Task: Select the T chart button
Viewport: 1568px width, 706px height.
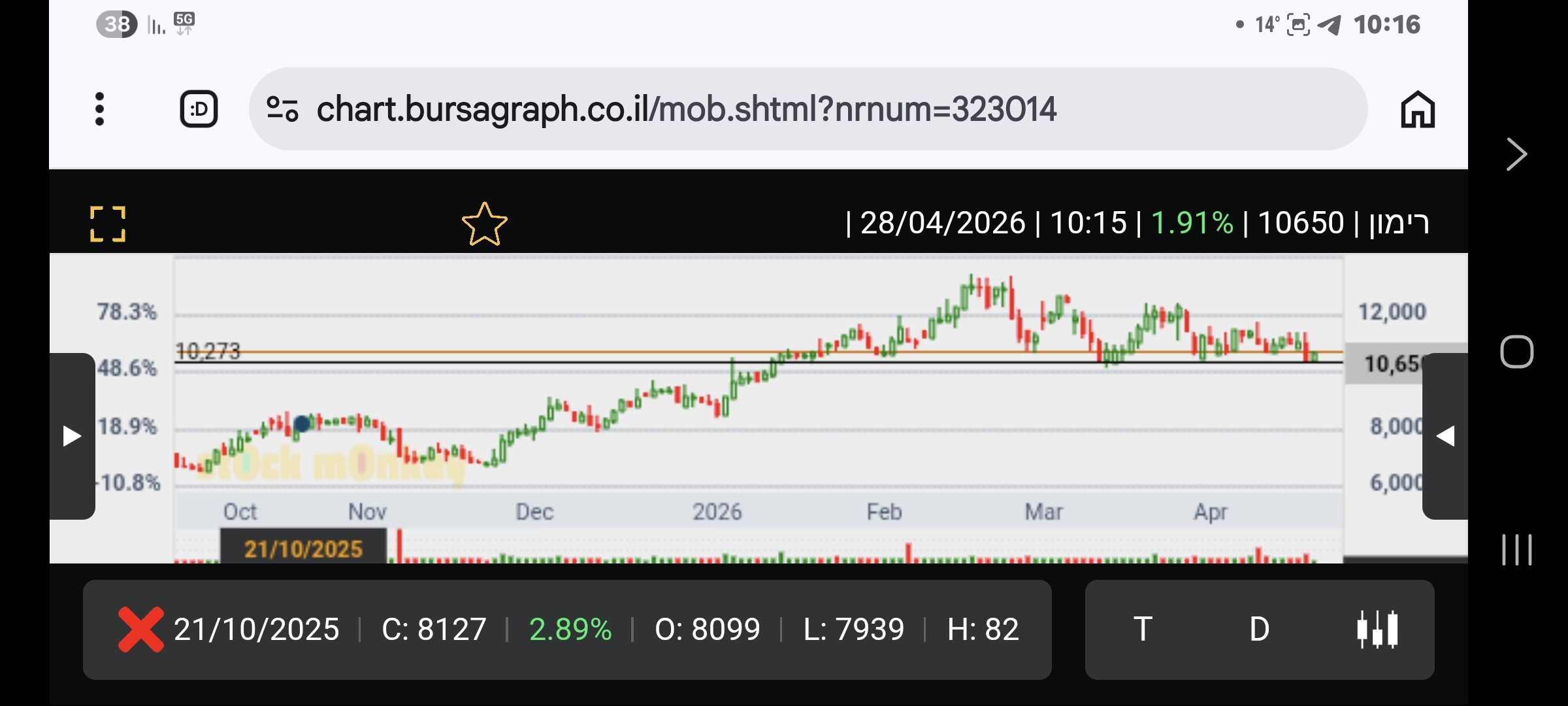Action: [1143, 629]
